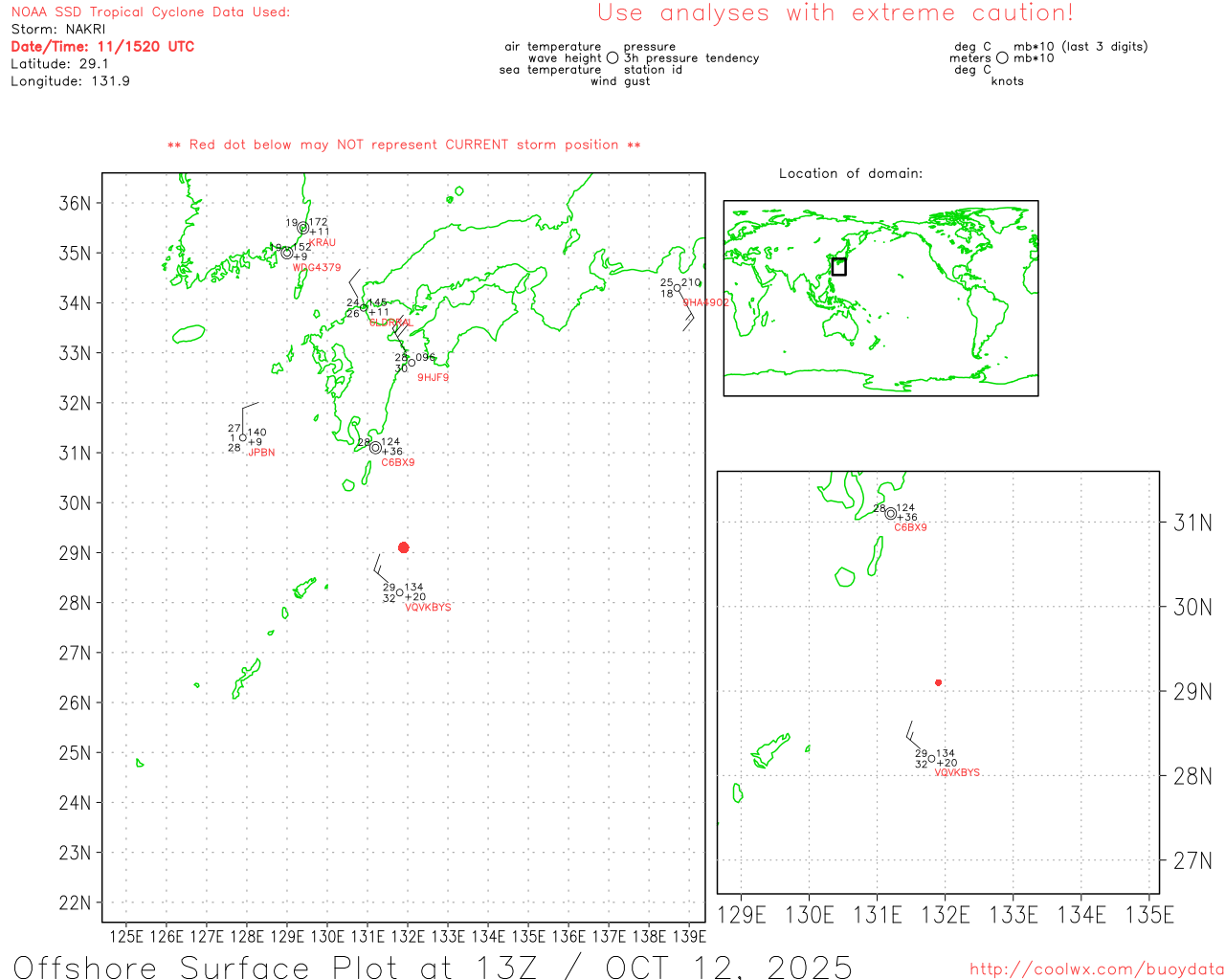
Task: Click the legend circle beside 'meters'
Action: tap(1002, 58)
